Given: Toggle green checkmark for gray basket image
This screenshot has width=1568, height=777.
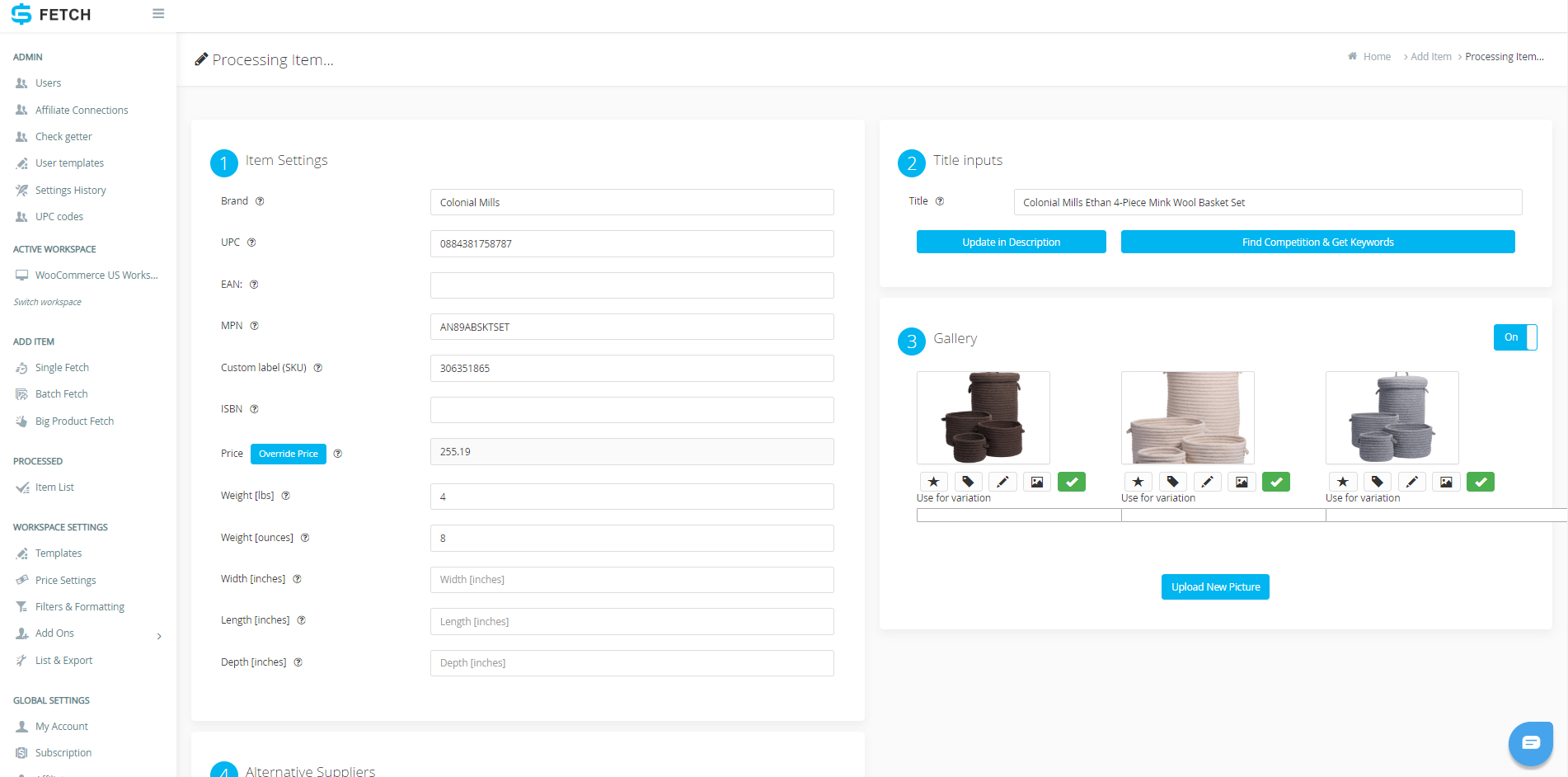Looking at the screenshot, I should pos(1481,482).
